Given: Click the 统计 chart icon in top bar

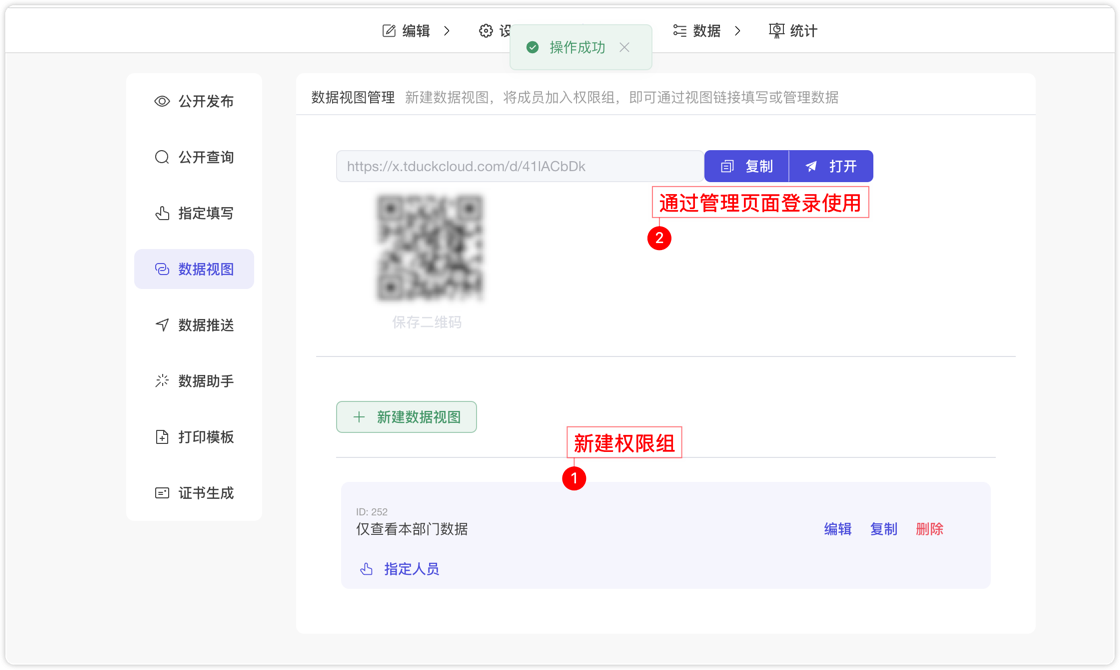Looking at the screenshot, I should pos(775,30).
